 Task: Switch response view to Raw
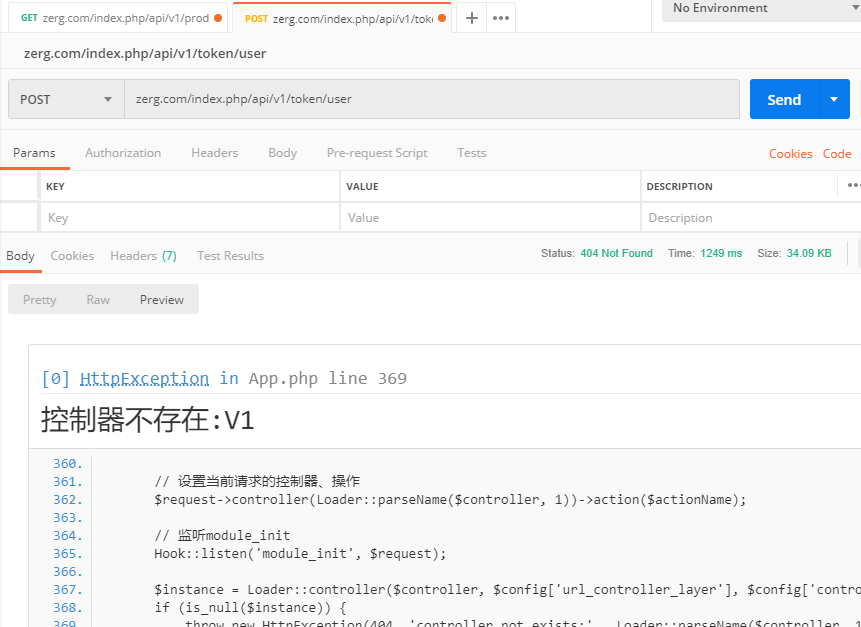[98, 300]
